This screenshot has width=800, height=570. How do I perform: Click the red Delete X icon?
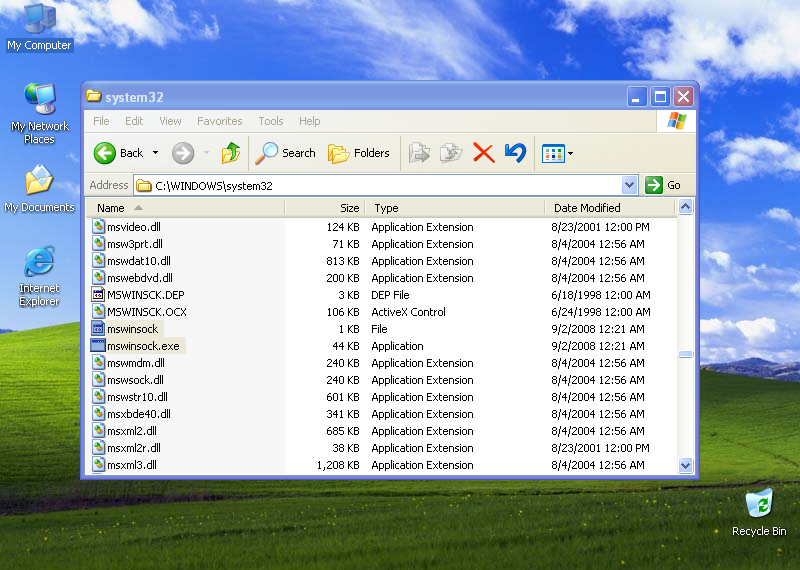483,153
